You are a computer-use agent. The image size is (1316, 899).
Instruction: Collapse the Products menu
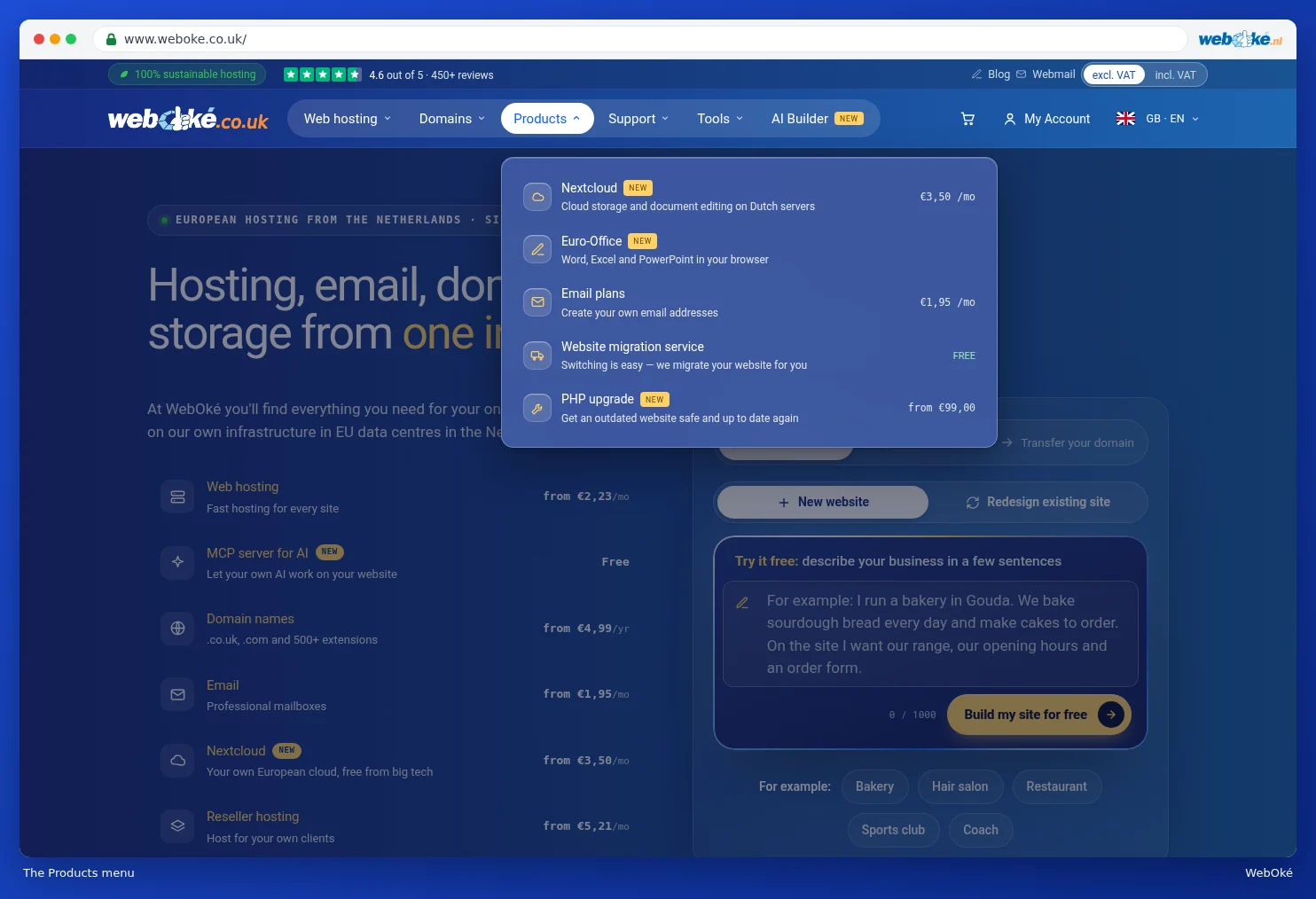[547, 119]
